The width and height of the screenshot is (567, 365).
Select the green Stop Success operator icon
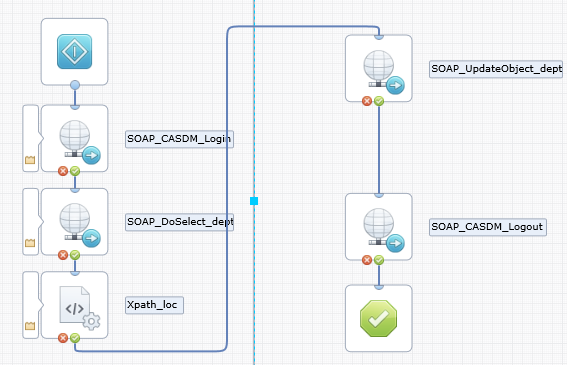point(379,318)
